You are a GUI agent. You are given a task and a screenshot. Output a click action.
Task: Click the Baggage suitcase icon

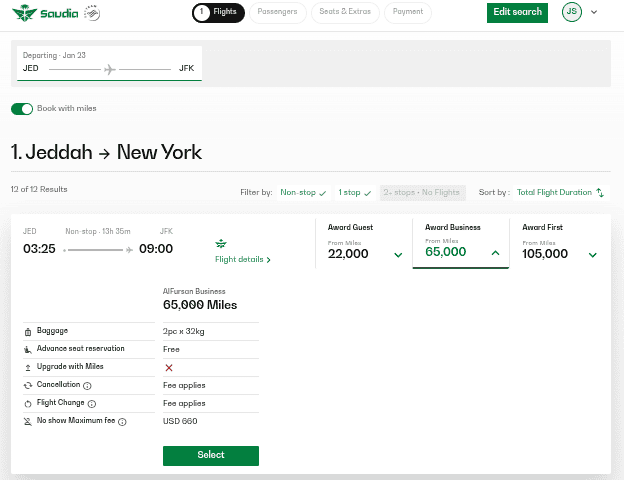[x=28, y=332]
